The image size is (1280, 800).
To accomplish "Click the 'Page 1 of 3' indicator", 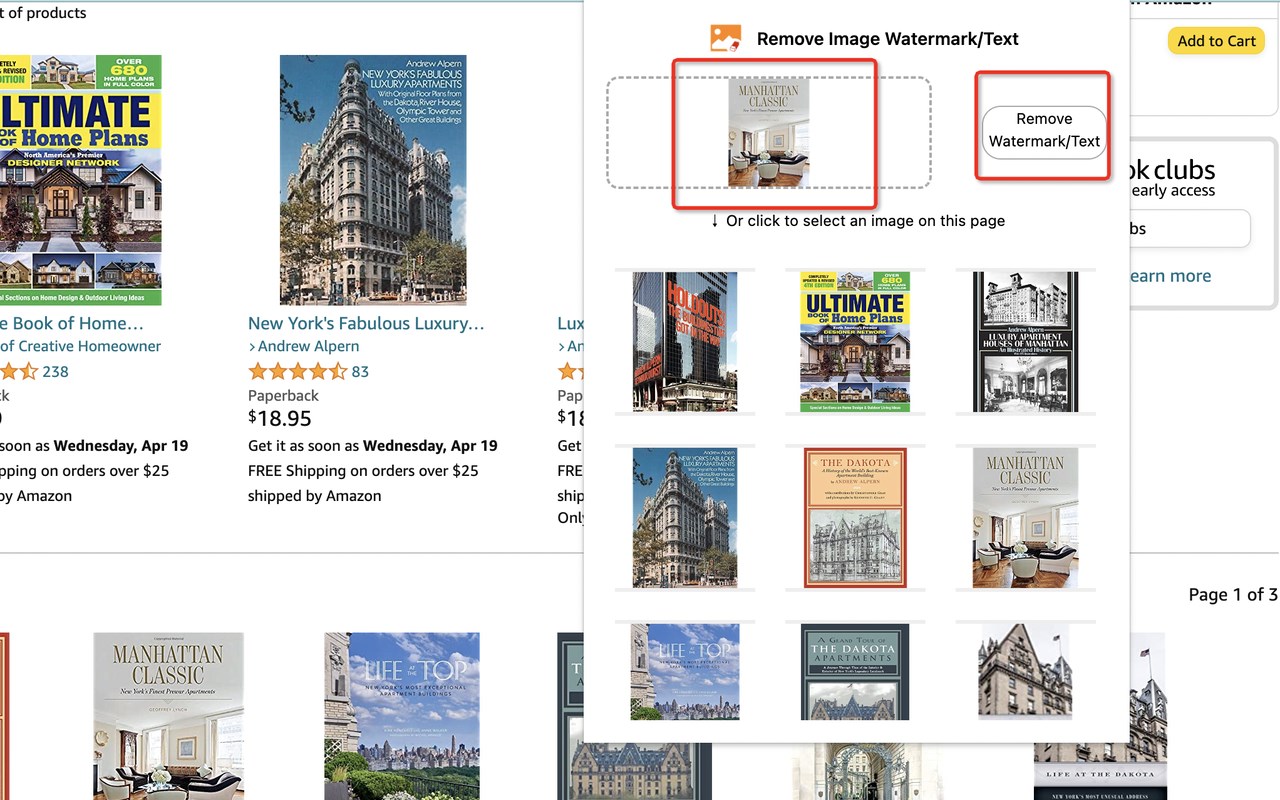I will coord(1233,594).
